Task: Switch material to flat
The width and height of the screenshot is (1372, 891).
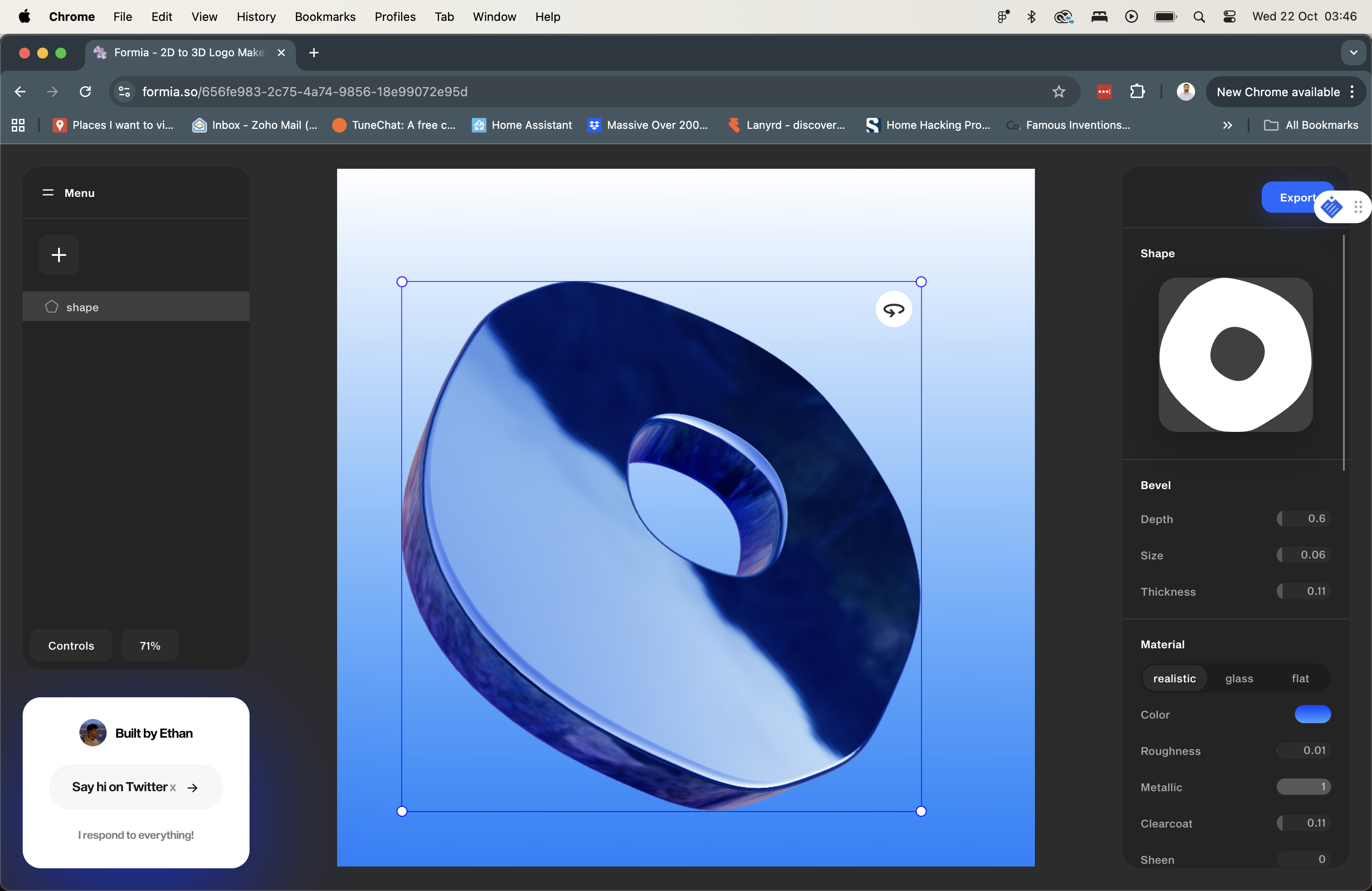Action: click(1300, 678)
